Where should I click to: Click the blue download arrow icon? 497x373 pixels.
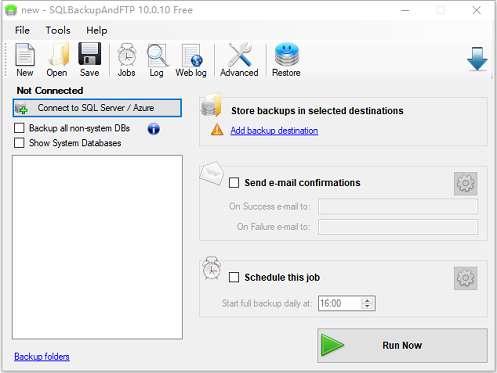(x=477, y=59)
